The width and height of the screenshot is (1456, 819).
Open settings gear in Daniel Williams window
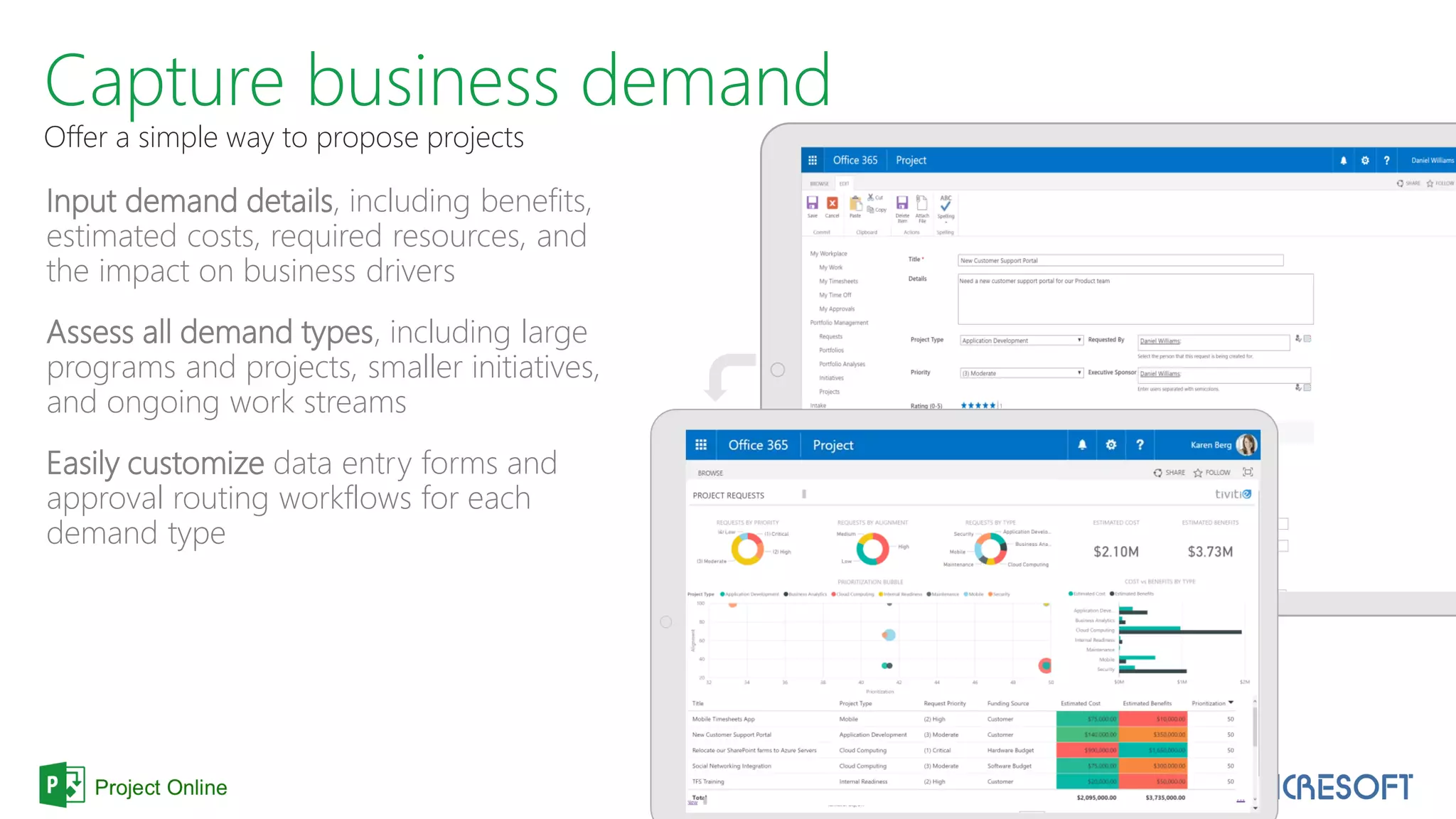coord(1365,161)
